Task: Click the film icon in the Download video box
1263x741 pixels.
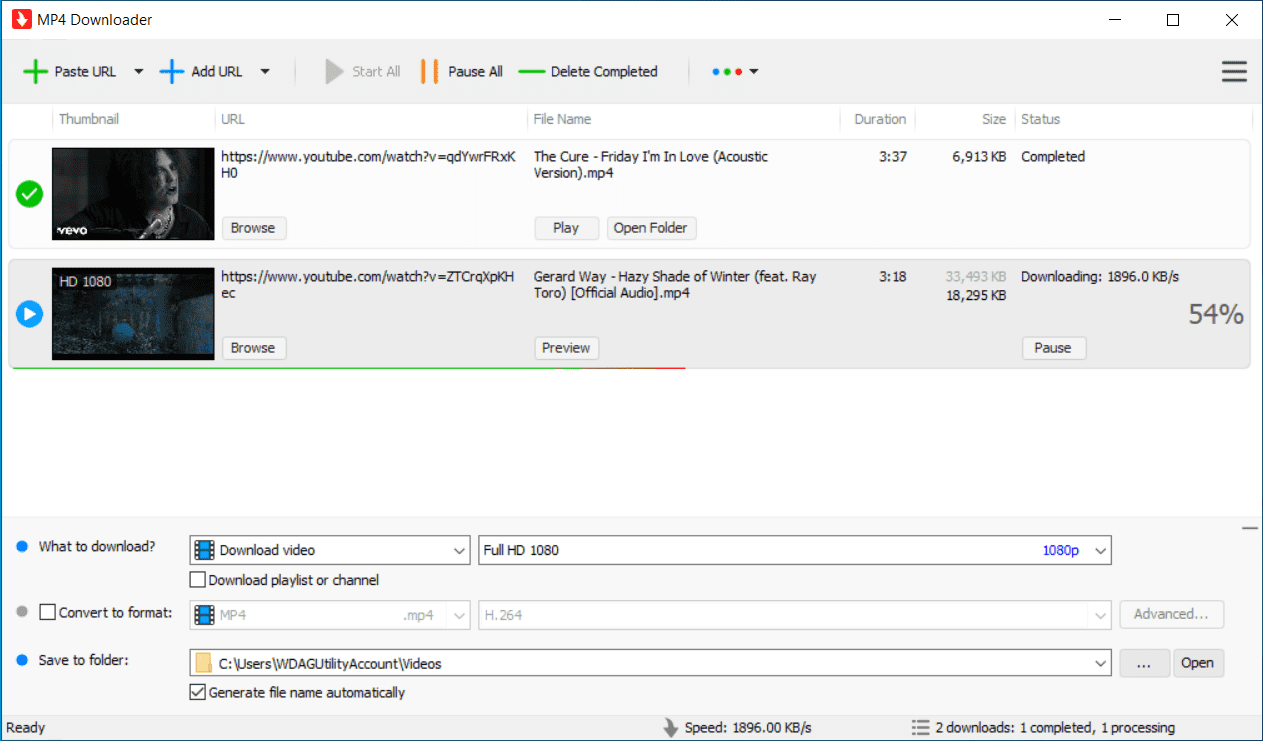Action: pos(204,550)
